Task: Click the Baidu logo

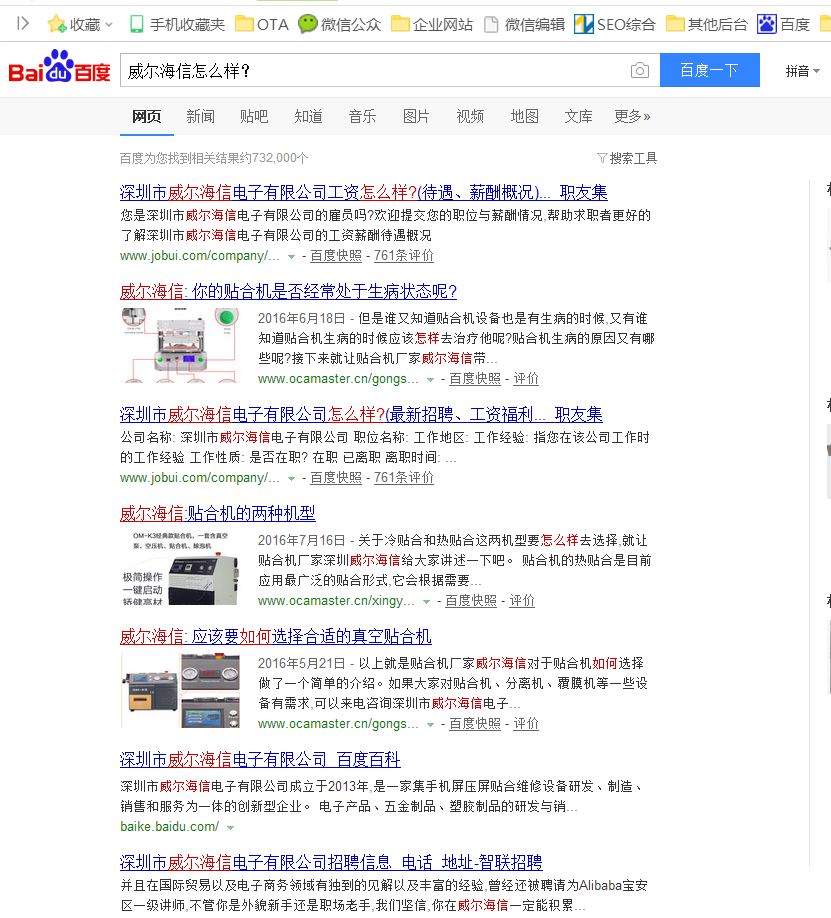Action: [x=59, y=67]
